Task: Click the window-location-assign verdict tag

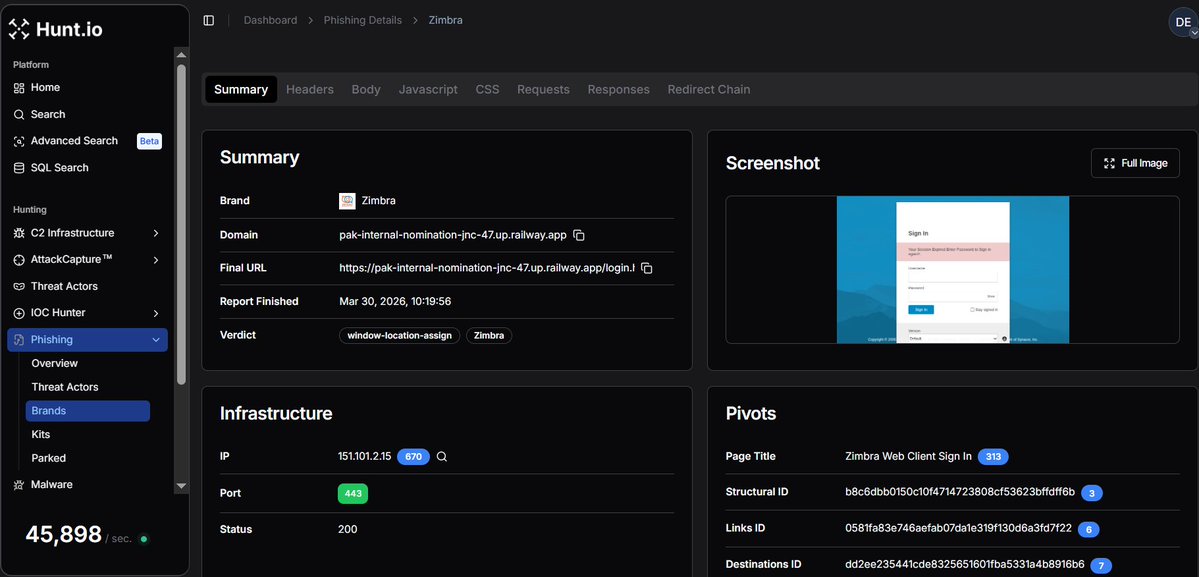Action: pyautogui.click(x=400, y=336)
